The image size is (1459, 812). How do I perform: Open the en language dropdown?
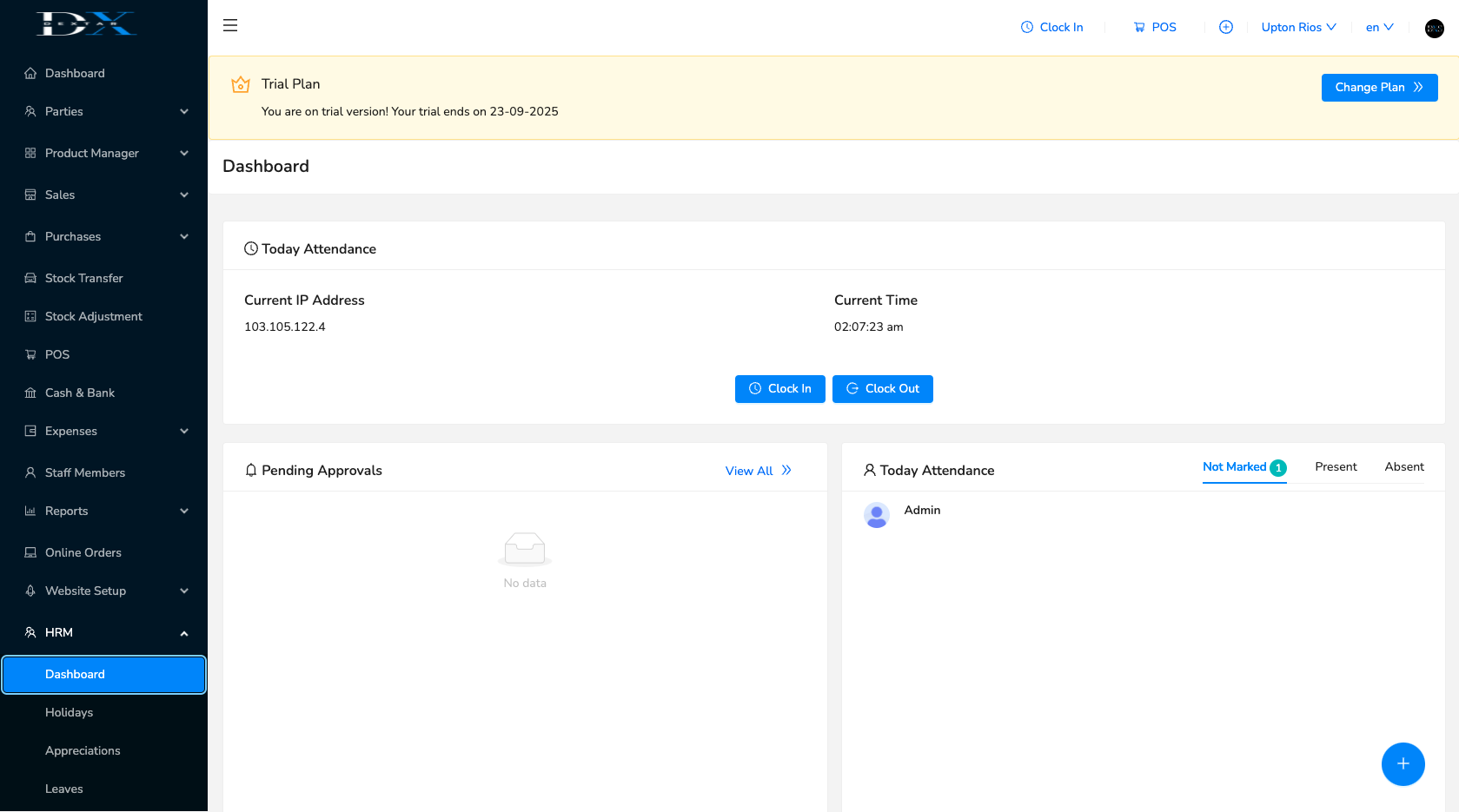pyautogui.click(x=1379, y=27)
